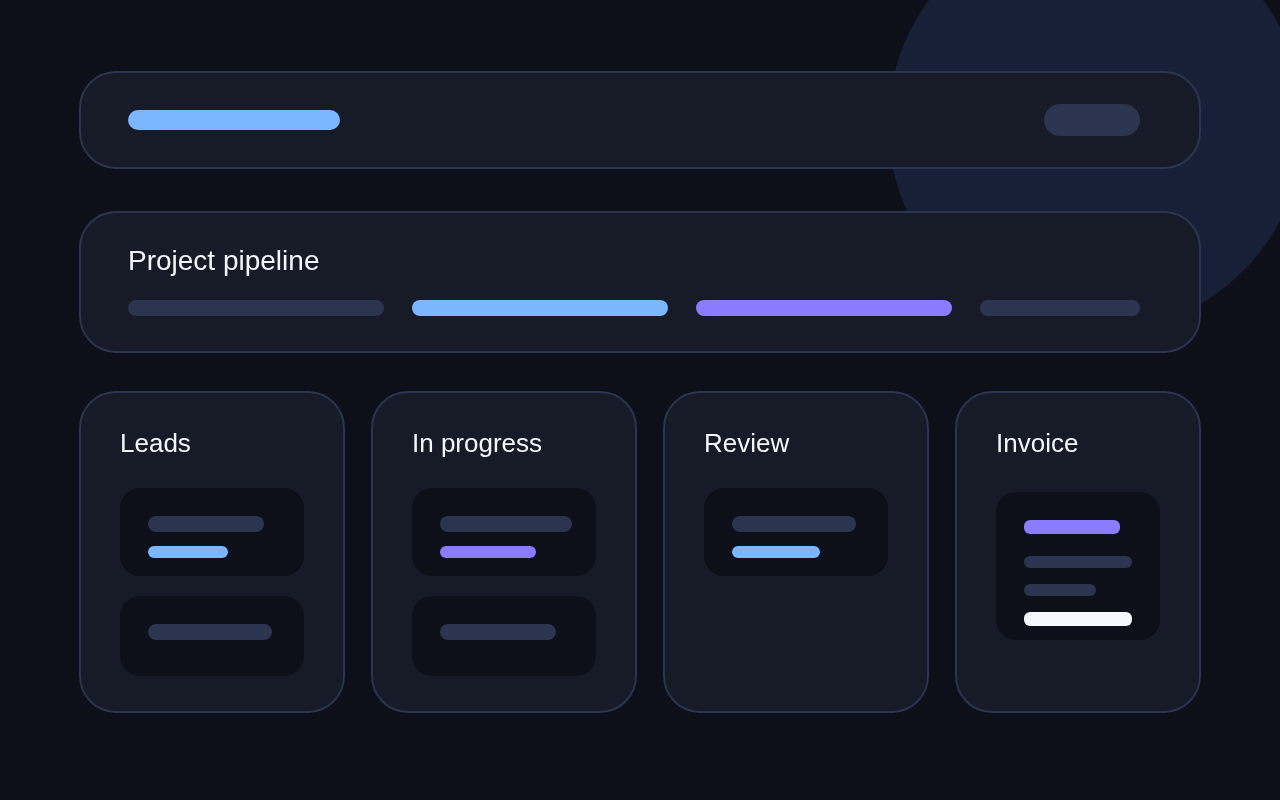Click the Review column title
Viewport: 1280px width, 800px height.
pos(747,443)
